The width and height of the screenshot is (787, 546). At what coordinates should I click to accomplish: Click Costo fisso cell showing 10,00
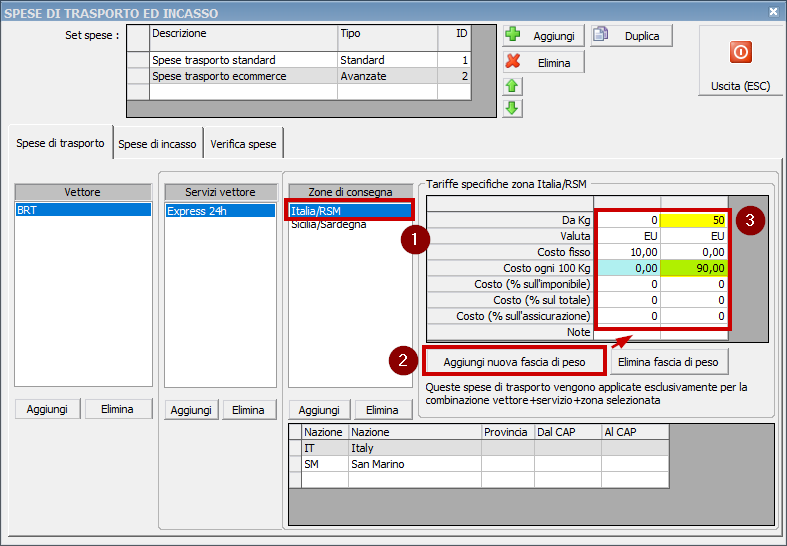pos(627,252)
